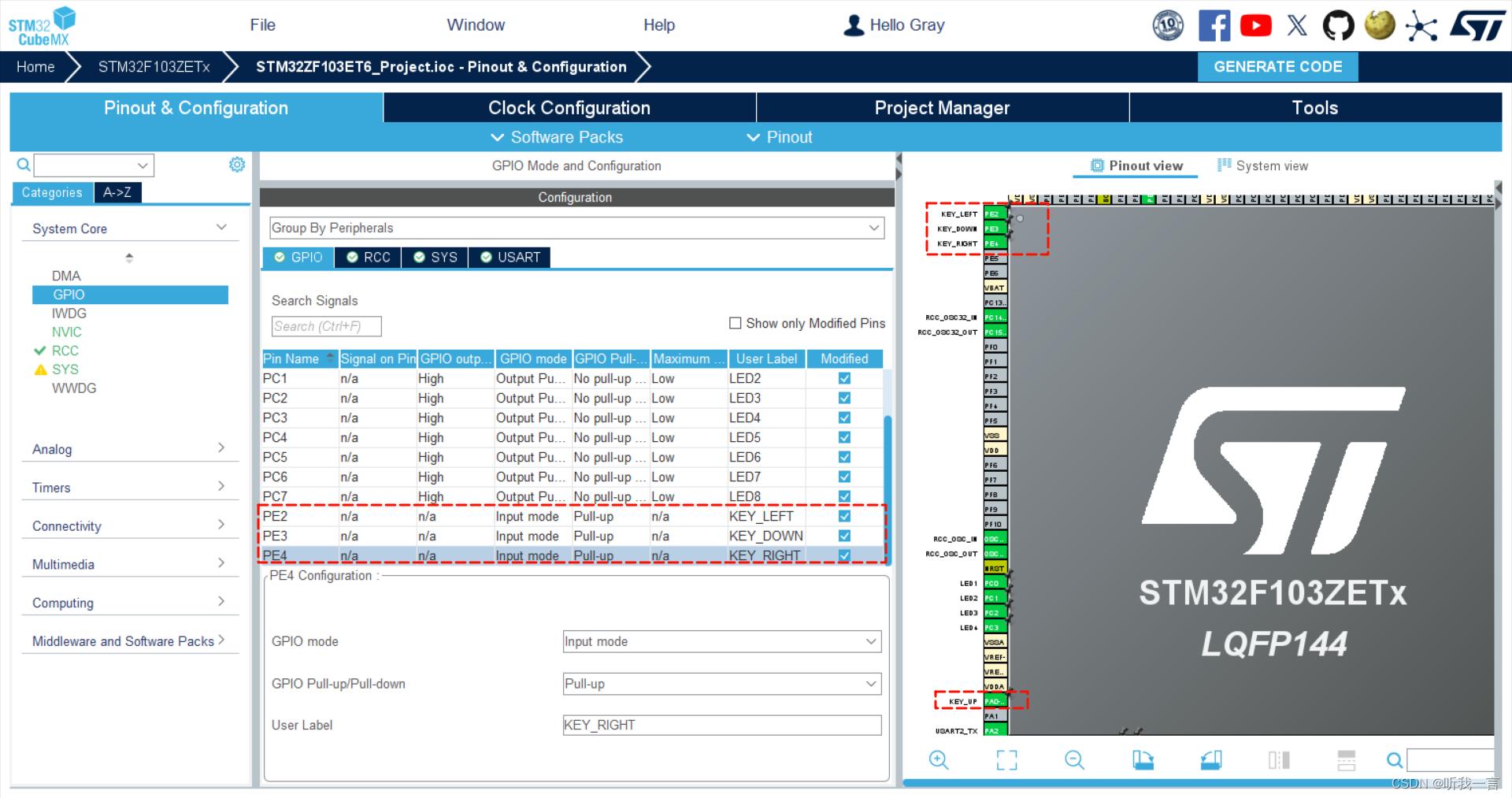1512x798 pixels.
Task: Switch to the Project Manager tab
Action: click(942, 108)
